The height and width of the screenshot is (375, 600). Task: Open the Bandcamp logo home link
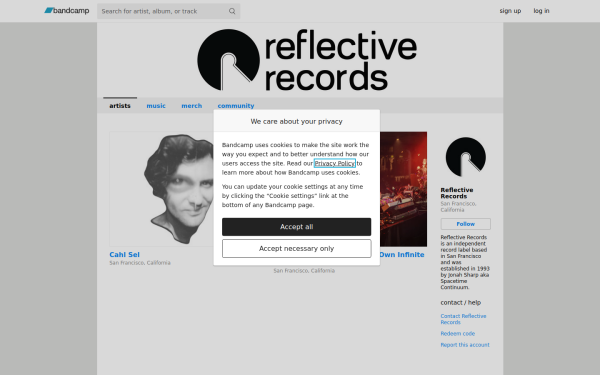pos(67,11)
